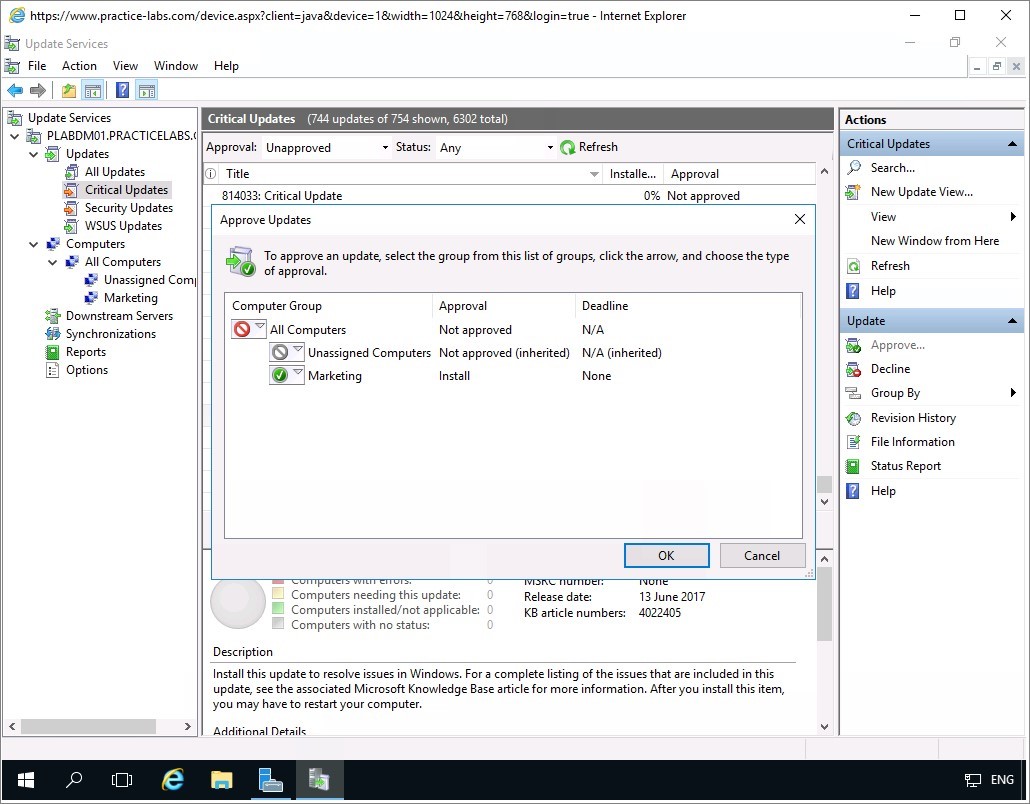This screenshot has height=804, width=1030.
Task: Open the View menu in menu bar
Action: tap(125, 66)
